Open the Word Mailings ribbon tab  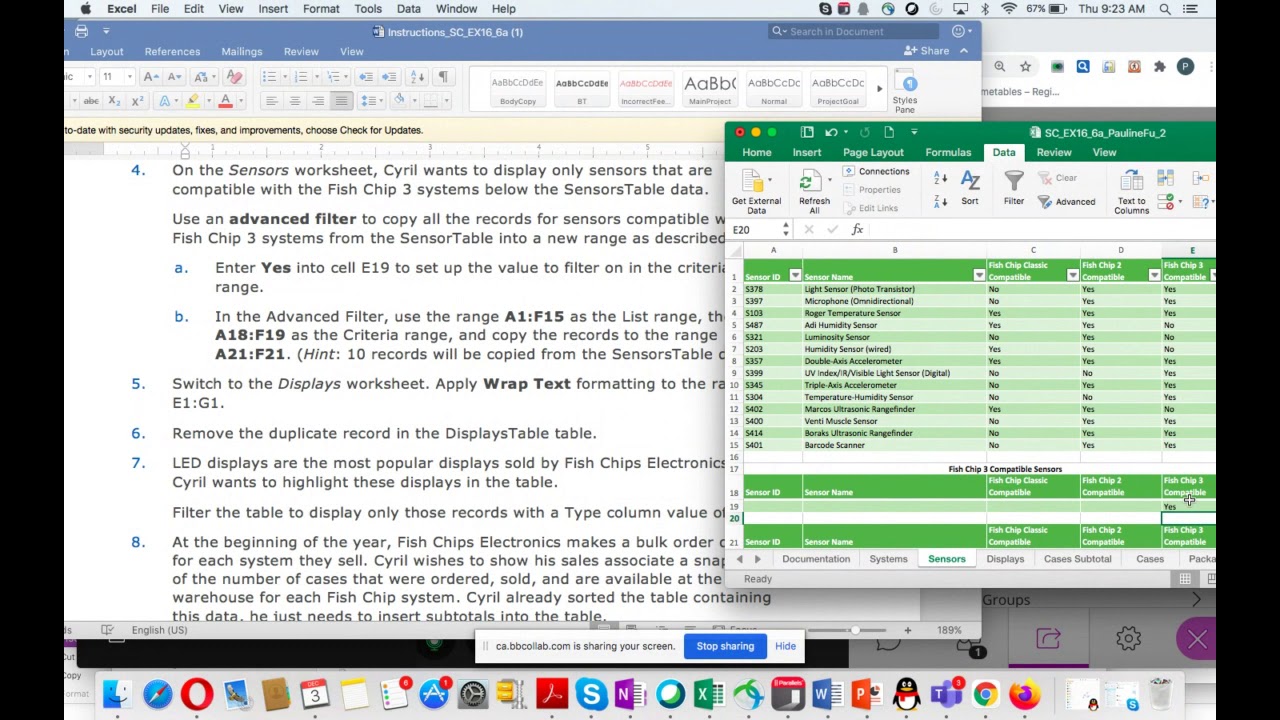(242, 51)
